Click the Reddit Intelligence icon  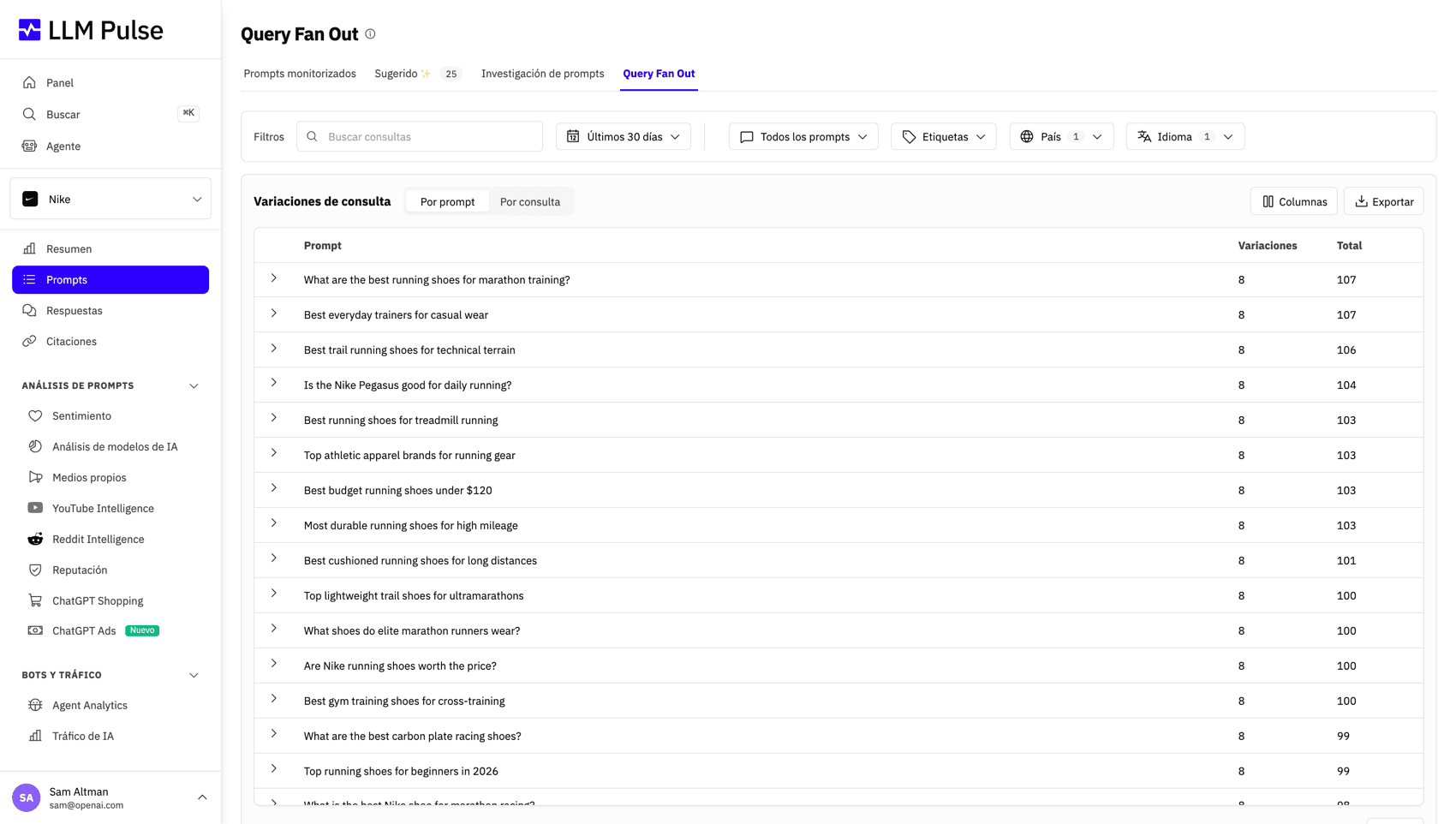[x=35, y=539]
